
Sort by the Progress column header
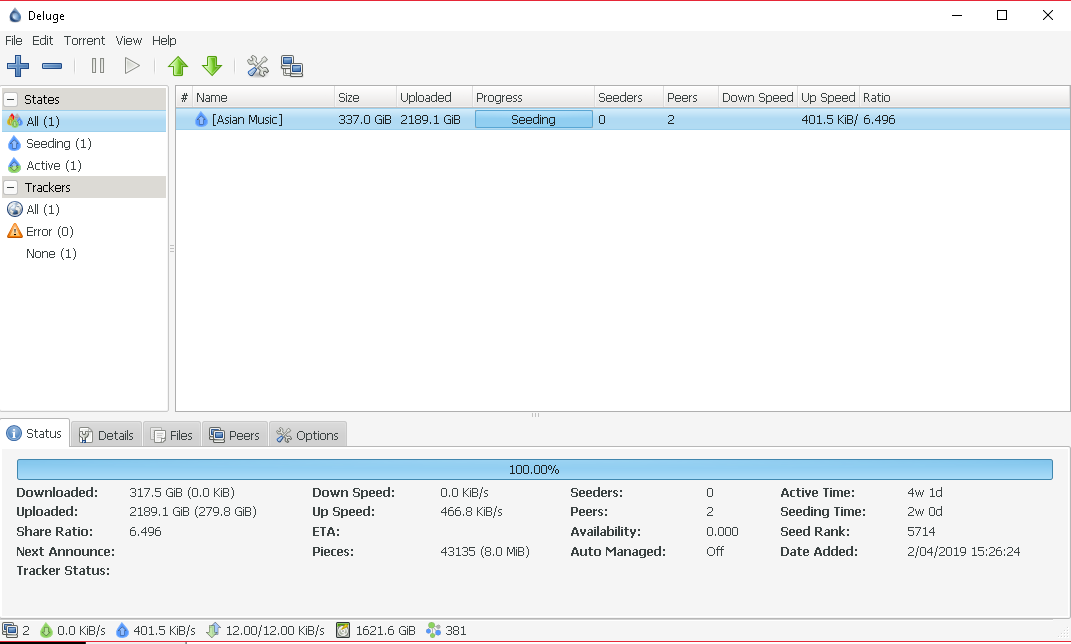[533, 98]
